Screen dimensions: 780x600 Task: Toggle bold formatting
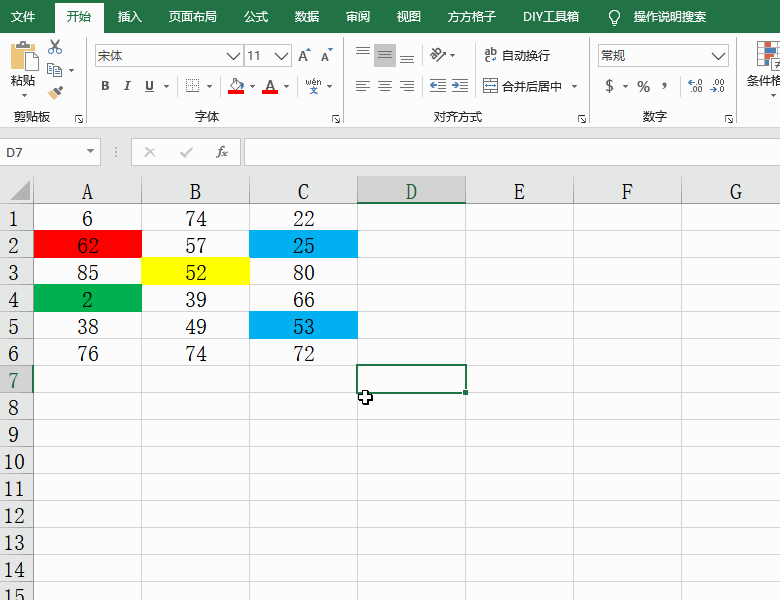[x=105, y=86]
